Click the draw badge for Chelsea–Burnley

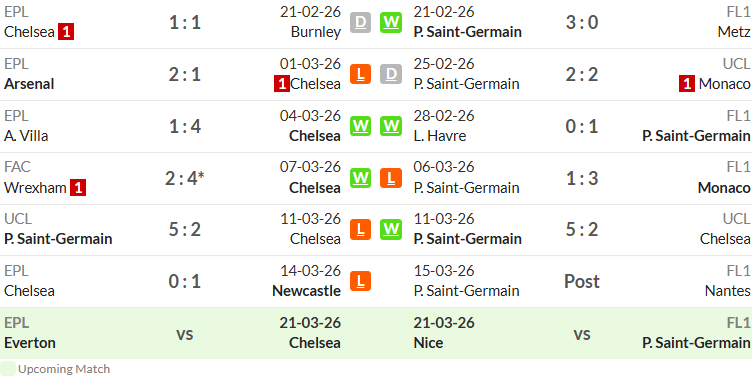[360, 23]
